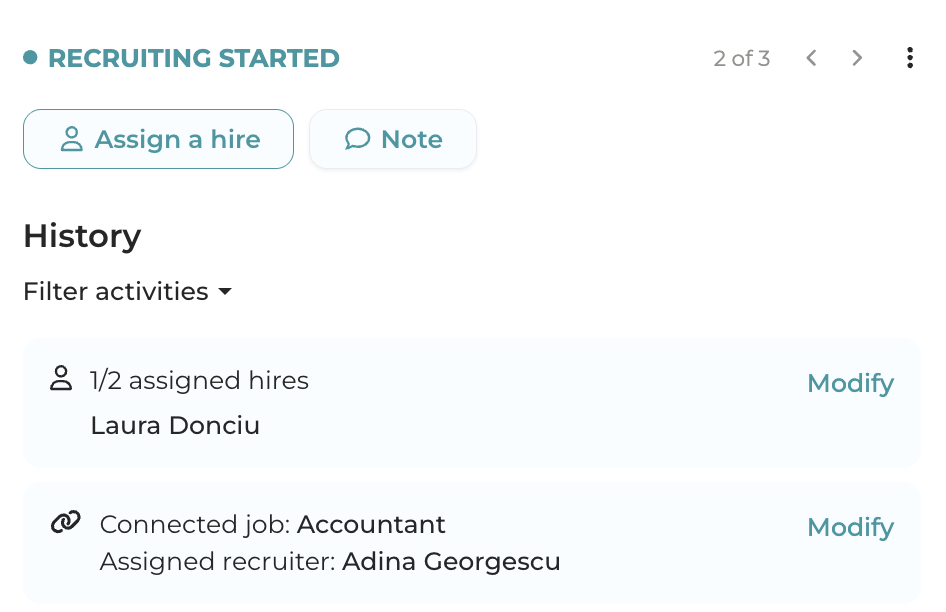Select the hire name Laura Donciu
Viewport: 946px width, 612px height.
pos(175,425)
